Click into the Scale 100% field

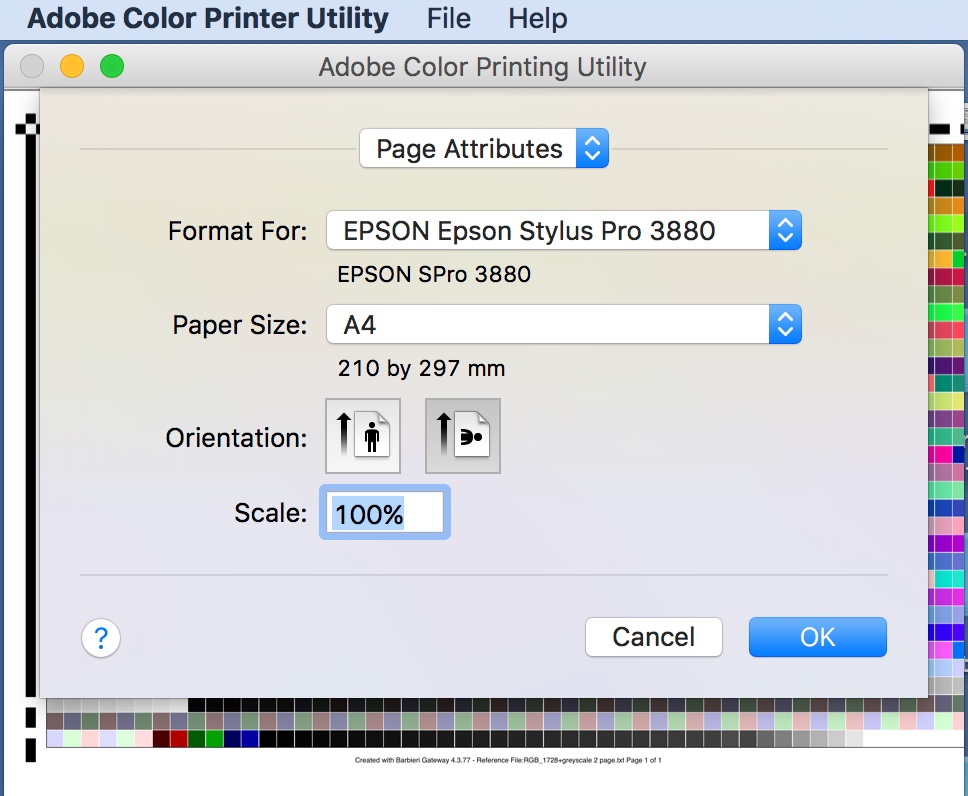tap(385, 513)
